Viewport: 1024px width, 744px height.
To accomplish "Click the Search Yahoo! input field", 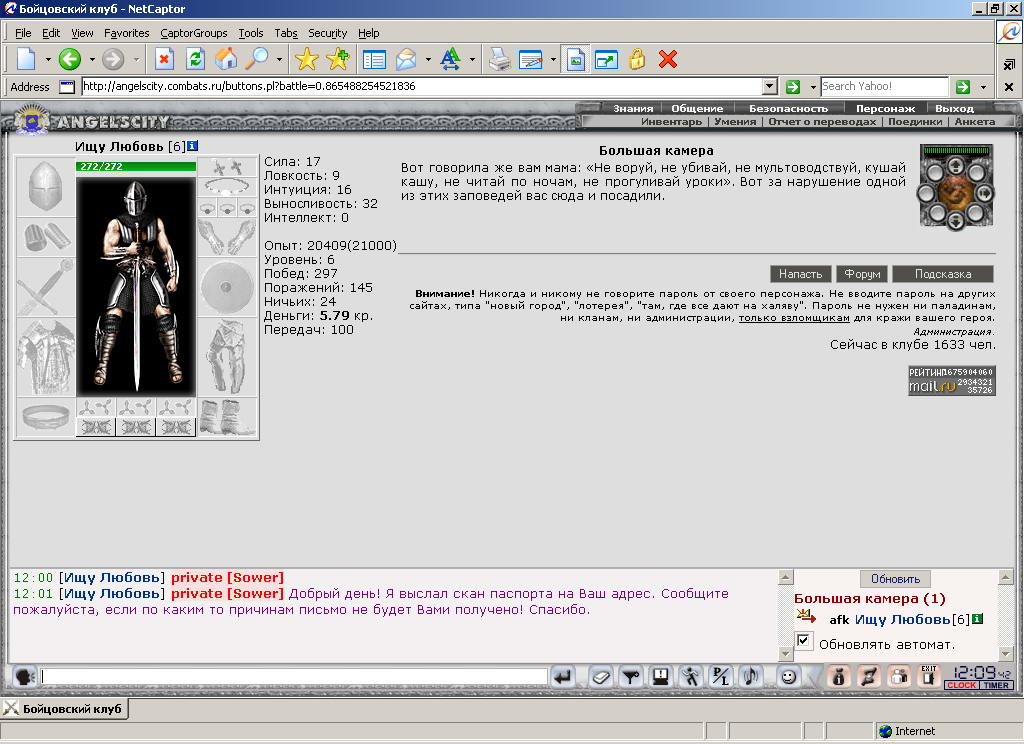I will 884,86.
